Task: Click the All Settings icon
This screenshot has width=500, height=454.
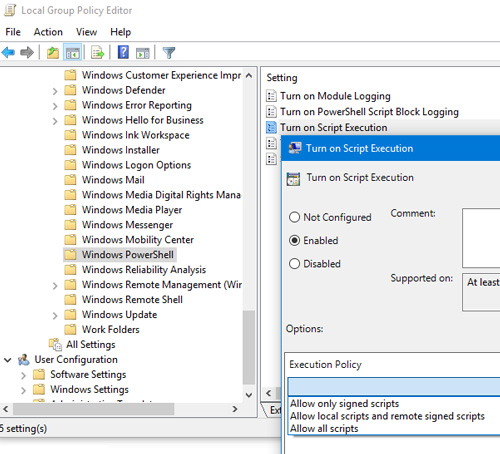Action: (55, 344)
